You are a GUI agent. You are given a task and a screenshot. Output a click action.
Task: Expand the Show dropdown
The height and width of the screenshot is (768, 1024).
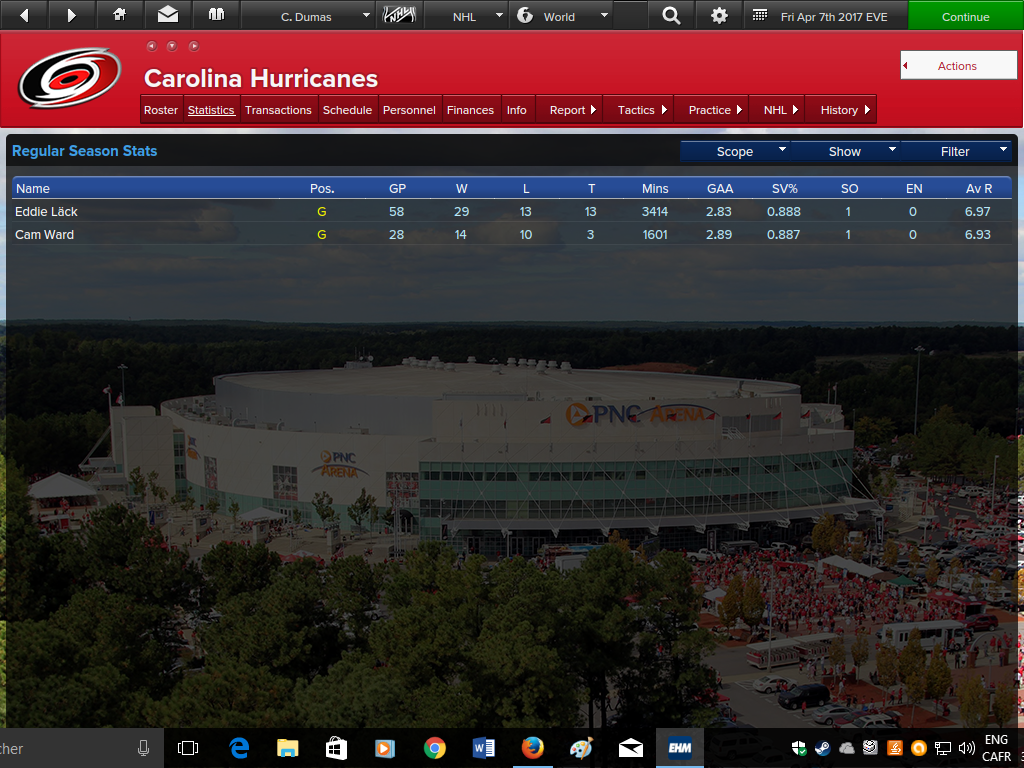[845, 152]
